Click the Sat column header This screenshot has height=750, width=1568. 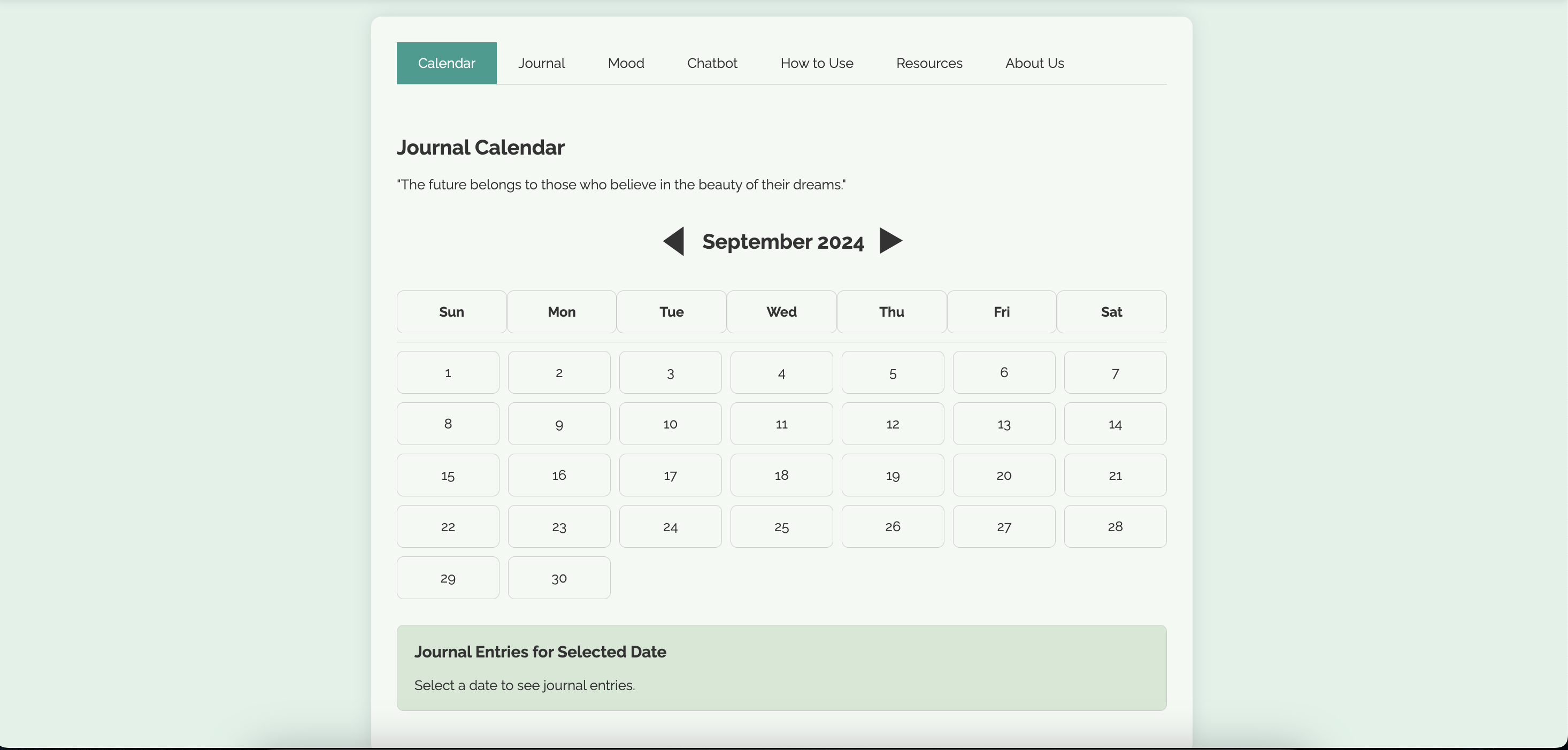click(1111, 312)
